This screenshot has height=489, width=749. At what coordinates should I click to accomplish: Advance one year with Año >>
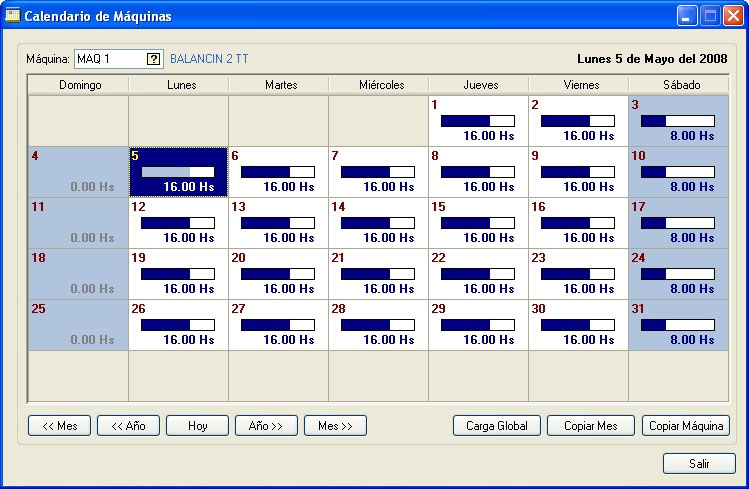[266, 426]
